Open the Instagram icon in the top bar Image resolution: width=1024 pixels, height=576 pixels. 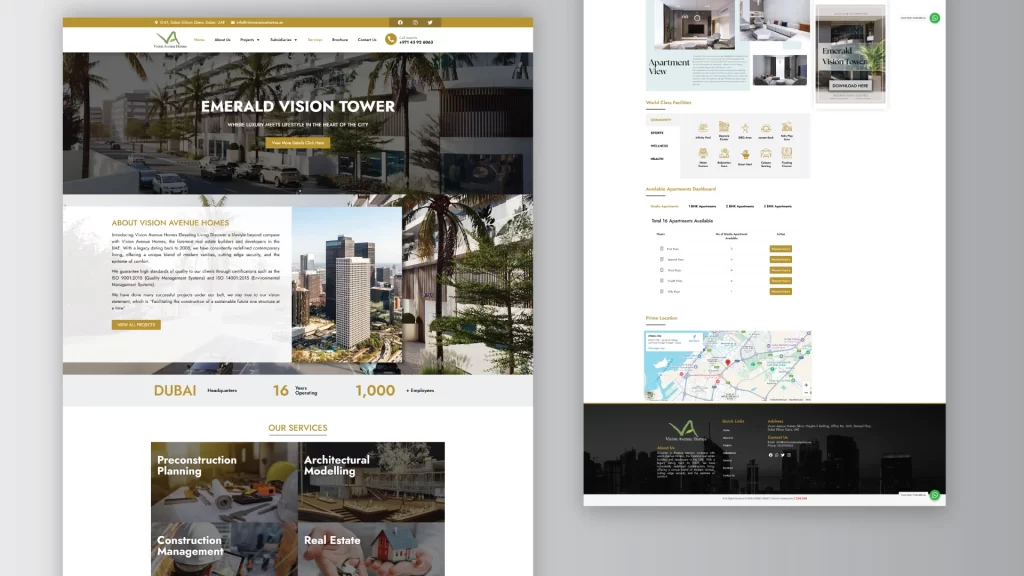click(x=416, y=22)
